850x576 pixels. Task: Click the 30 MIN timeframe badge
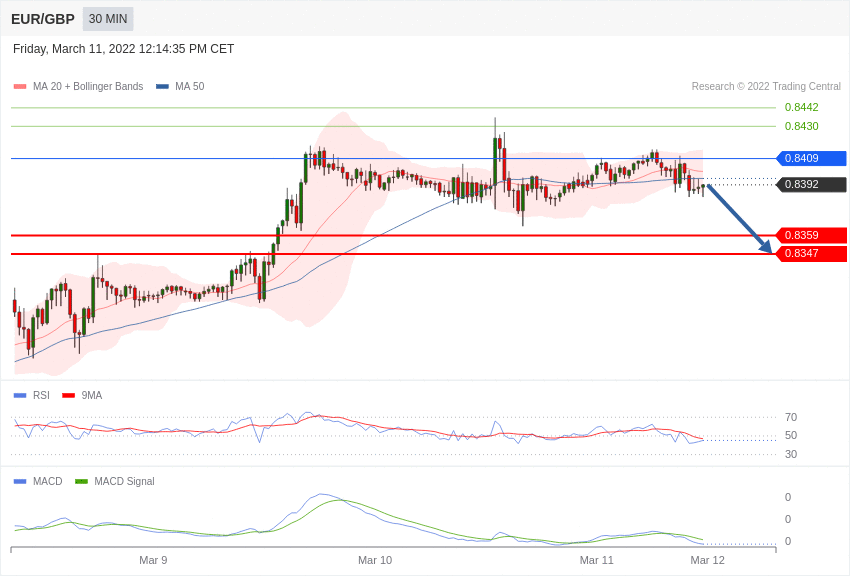click(x=108, y=19)
